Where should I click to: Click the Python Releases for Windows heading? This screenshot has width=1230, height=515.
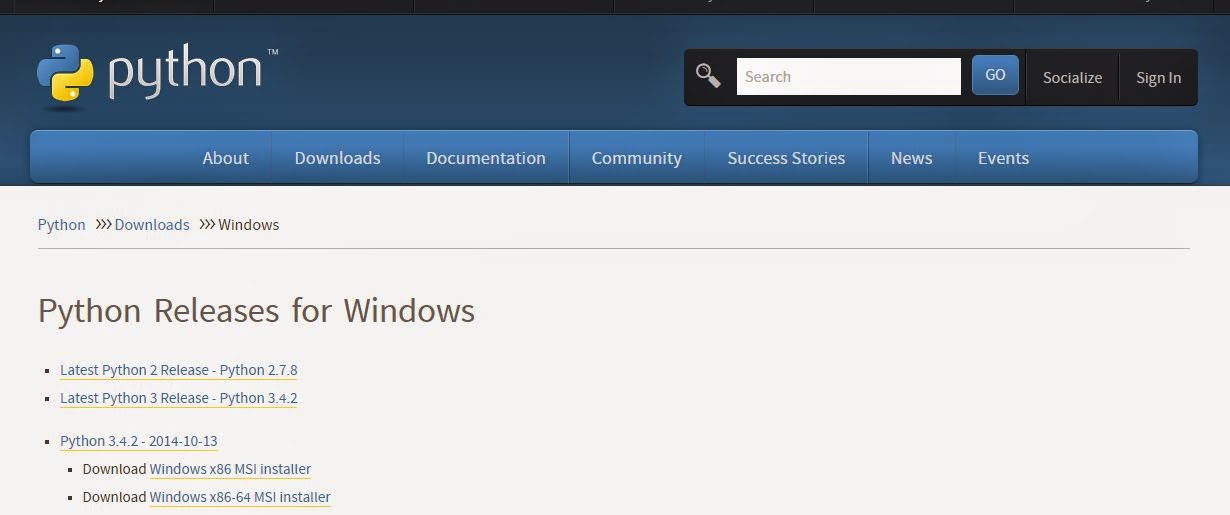coord(256,310)
